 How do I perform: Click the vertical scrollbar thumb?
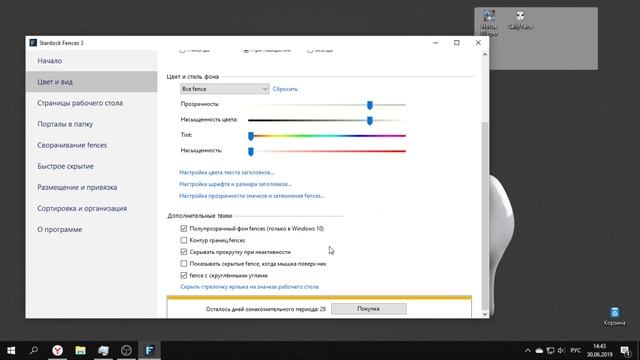[485, 216]
